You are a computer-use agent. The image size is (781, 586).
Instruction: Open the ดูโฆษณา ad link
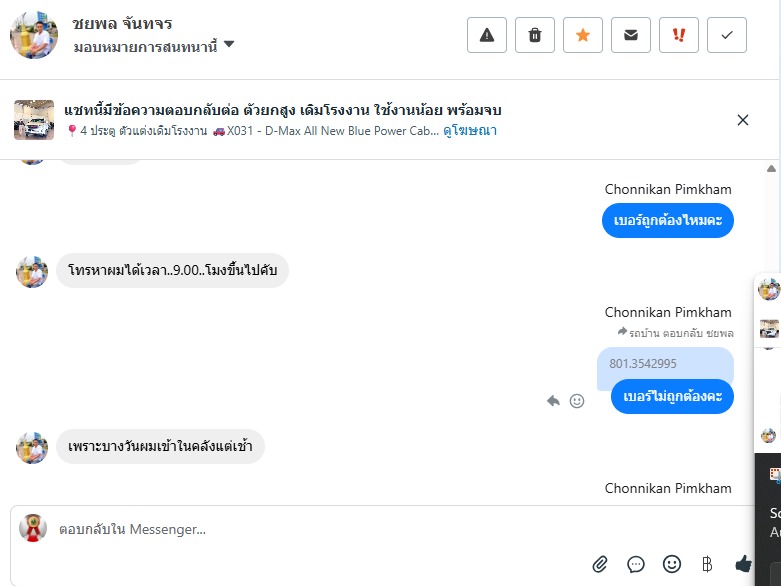click(469, 130)
